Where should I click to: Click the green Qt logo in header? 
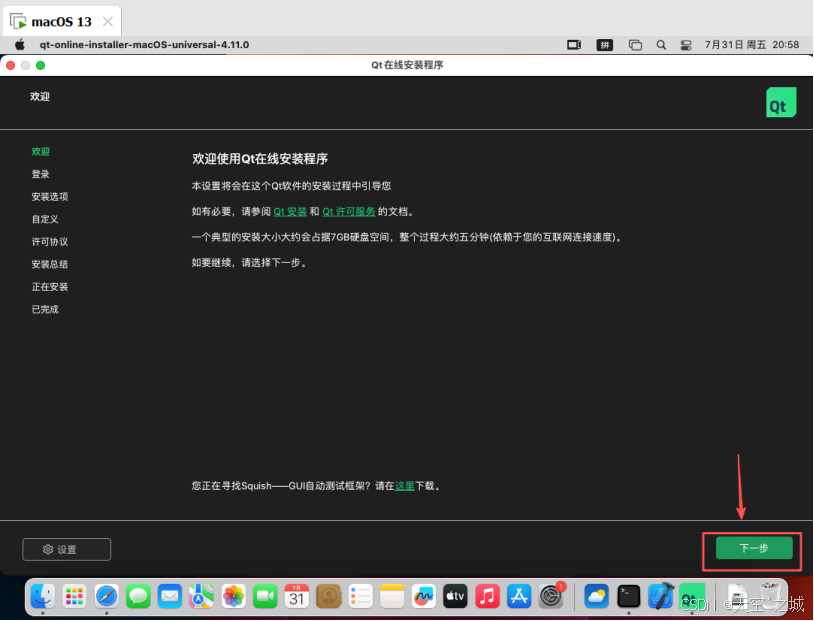[781, 102]
